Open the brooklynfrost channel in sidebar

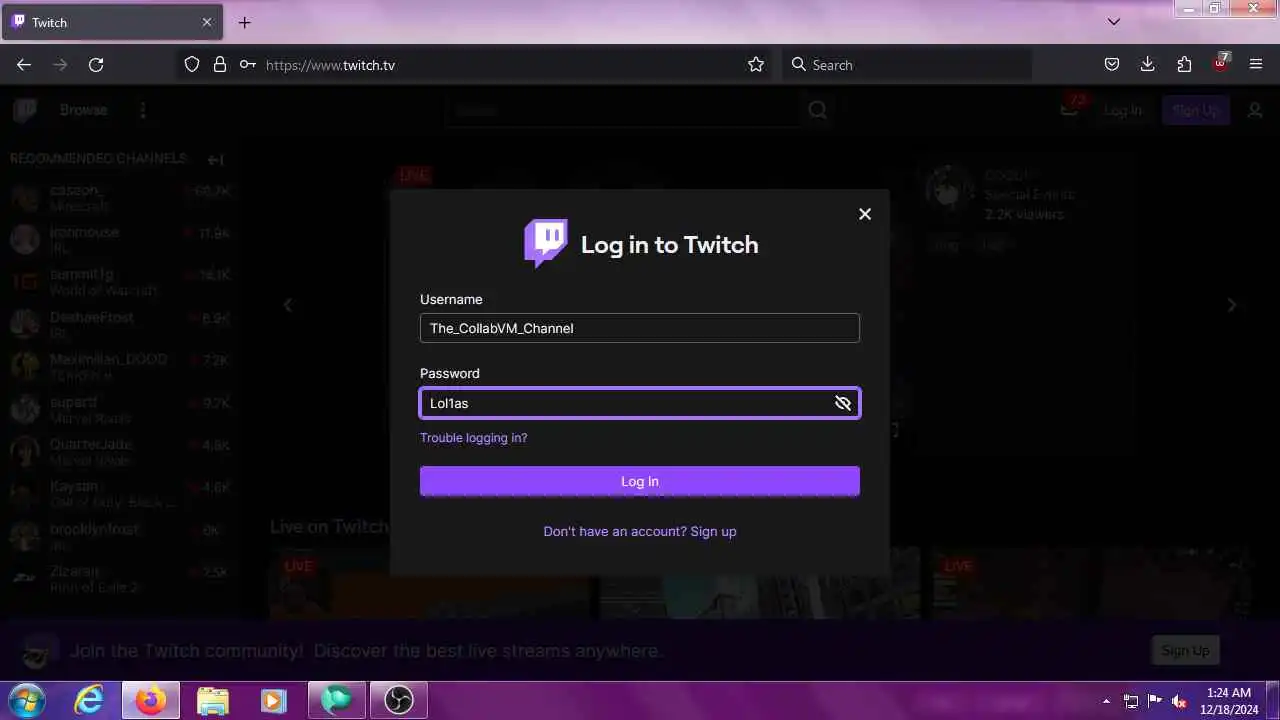point(120,535)
